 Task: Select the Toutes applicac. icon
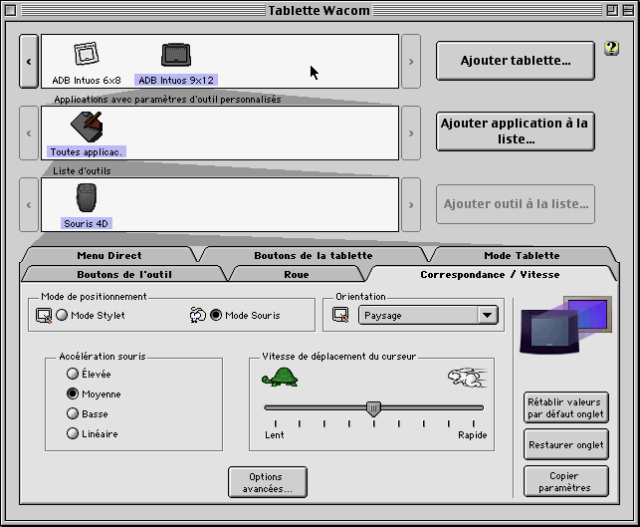coord(86,127)
